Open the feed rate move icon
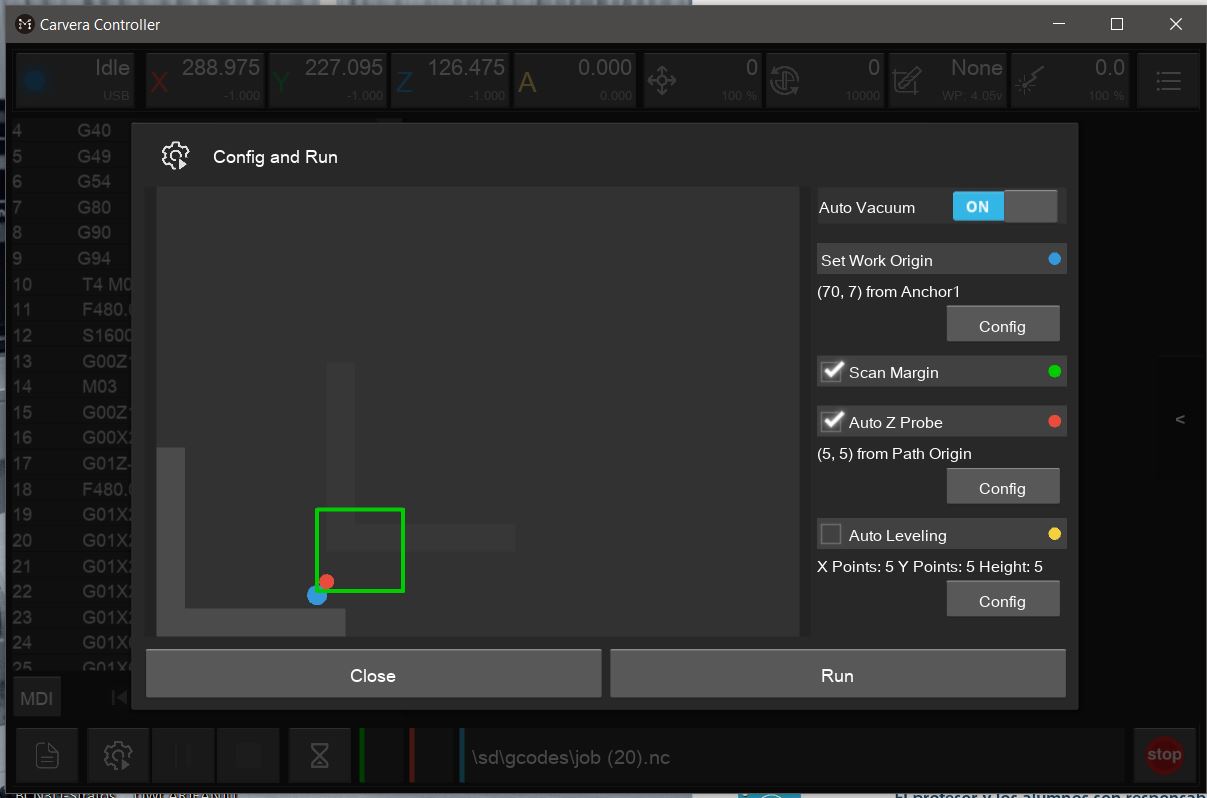Viewport: 1207px width, 798px height. coord(661,81)
